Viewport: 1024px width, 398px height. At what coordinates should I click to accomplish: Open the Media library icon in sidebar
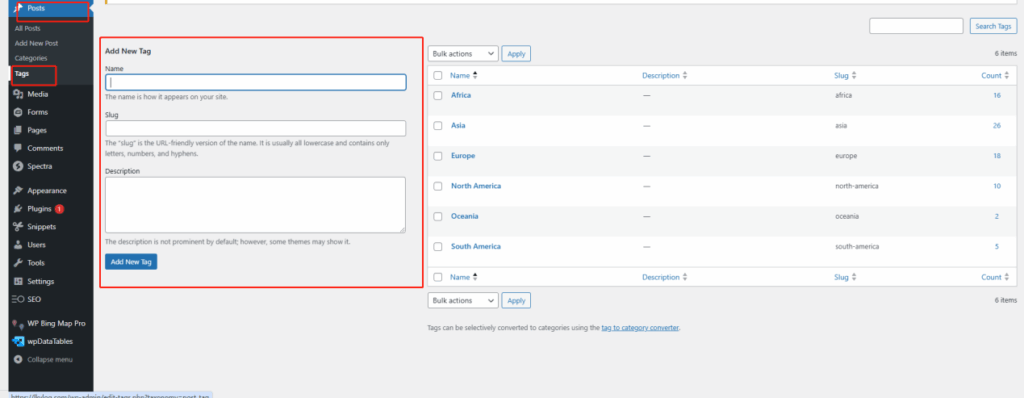click(18, 94)
